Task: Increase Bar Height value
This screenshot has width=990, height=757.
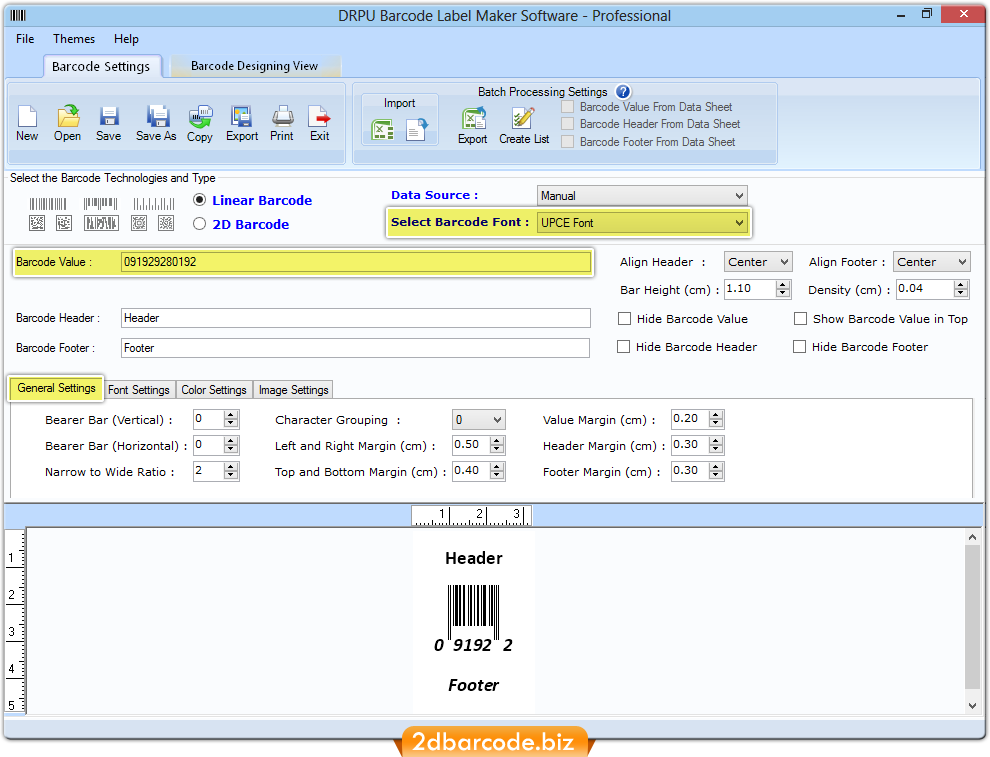Action: point(783,285)
